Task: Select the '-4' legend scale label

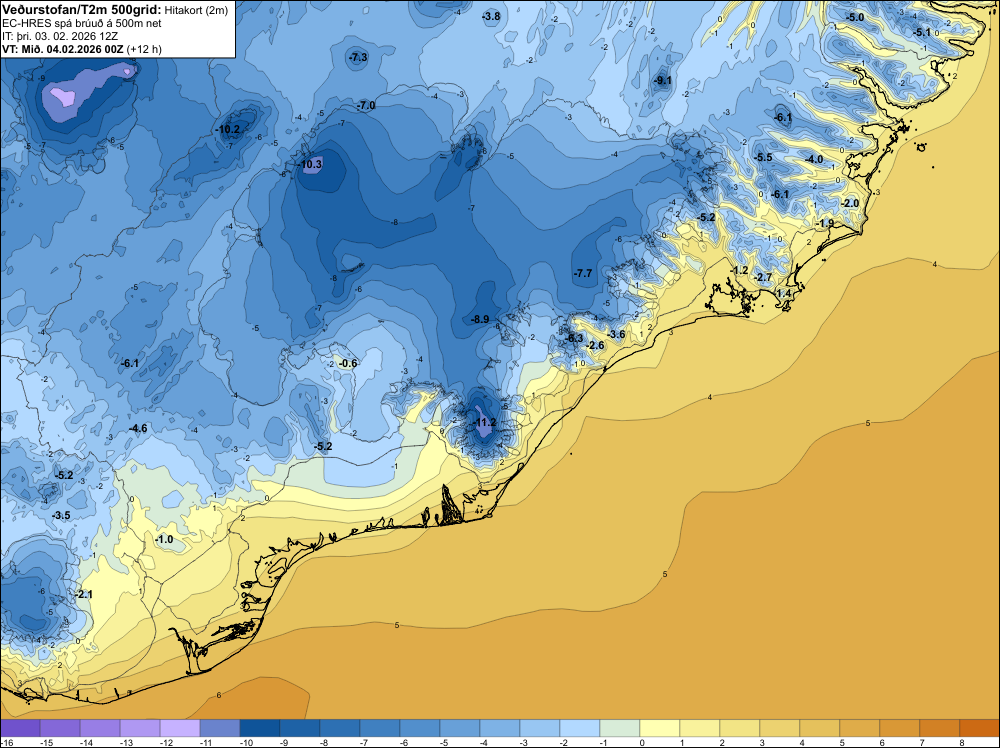Action: click(485, 742)
